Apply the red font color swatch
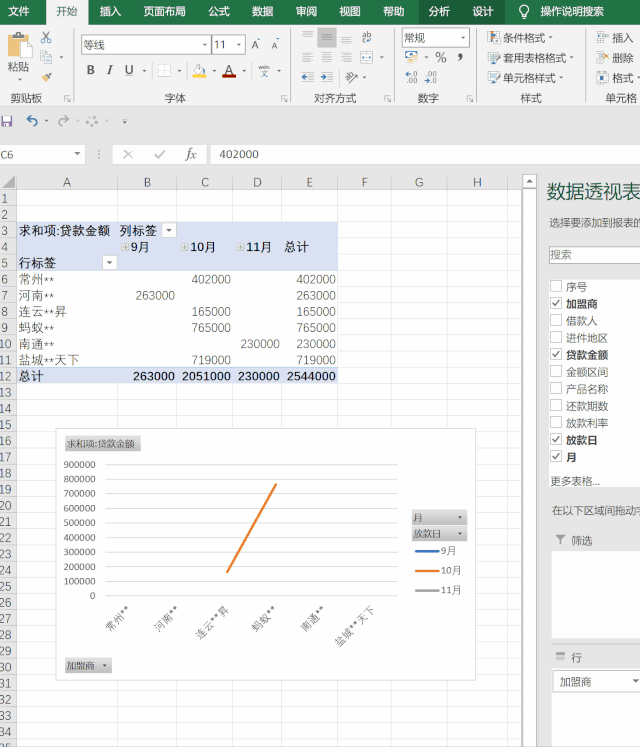Screen dimensions: 640x747 click(x=229, y=71)
